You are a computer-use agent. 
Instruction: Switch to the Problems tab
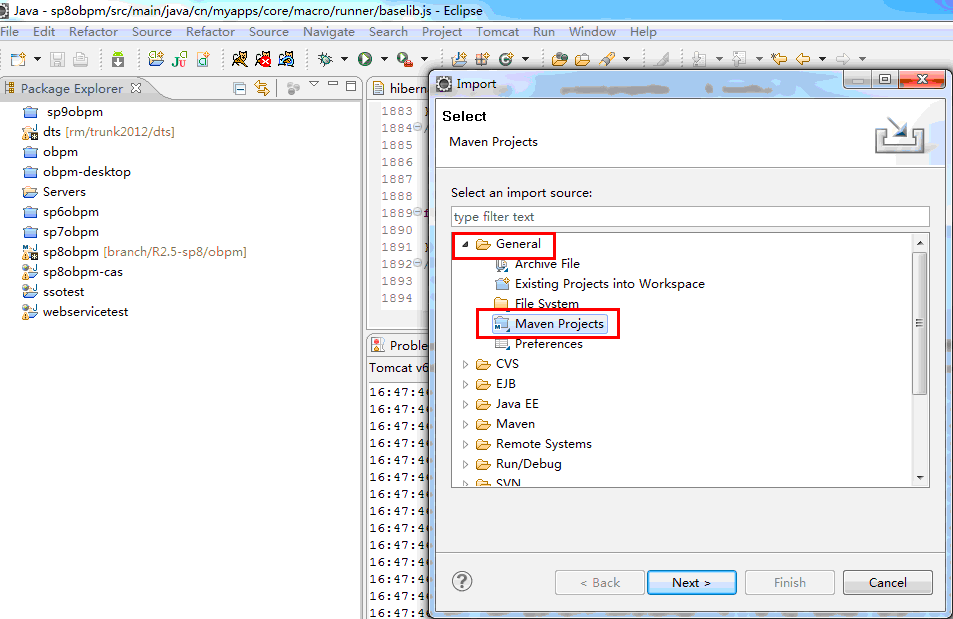[399, 345]
